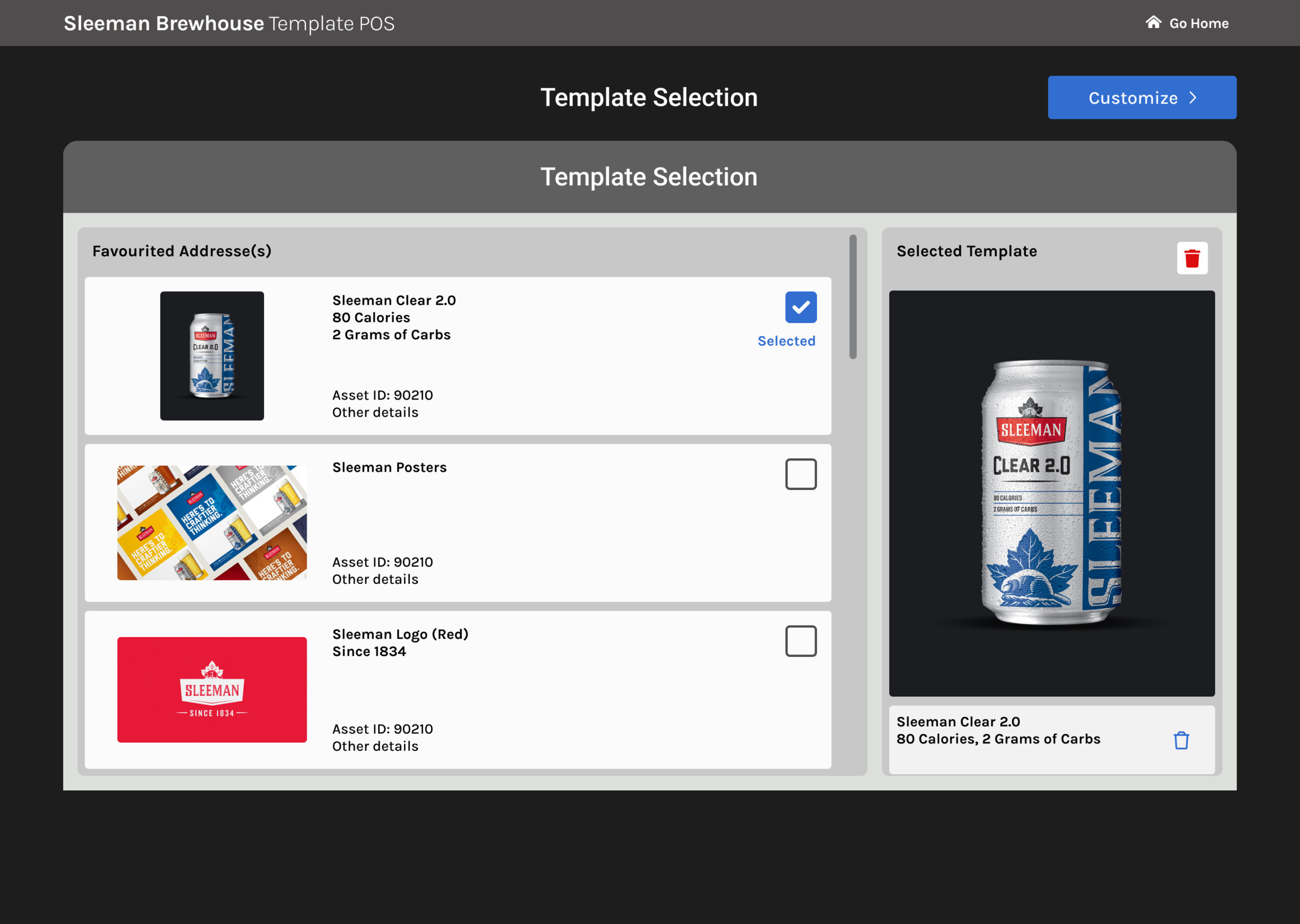Image resolution: width=1300 pixels, height=924 pixels.
Task: Click the Sleeman Logo (Red) title text
Action: click(x=400, y=634)
